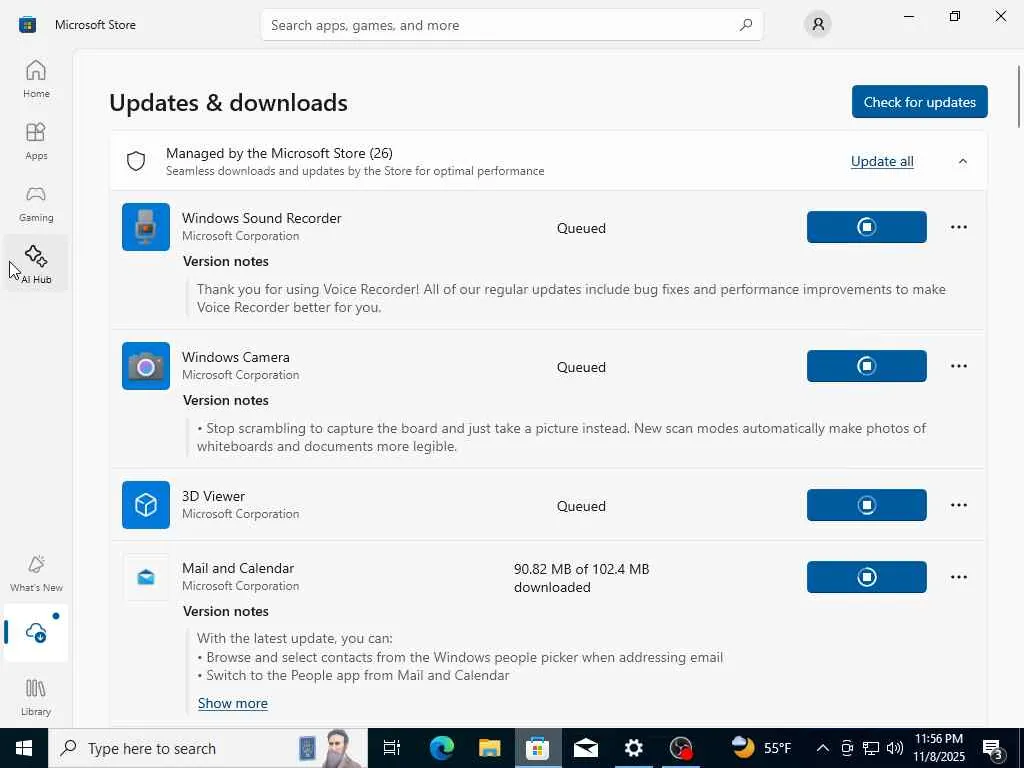Click the volume speaker icon in tray

[x=895, y=748]
